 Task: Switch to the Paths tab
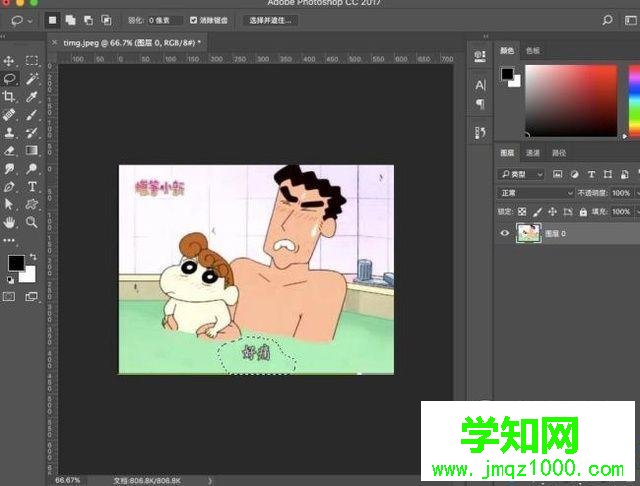(559, 153)
